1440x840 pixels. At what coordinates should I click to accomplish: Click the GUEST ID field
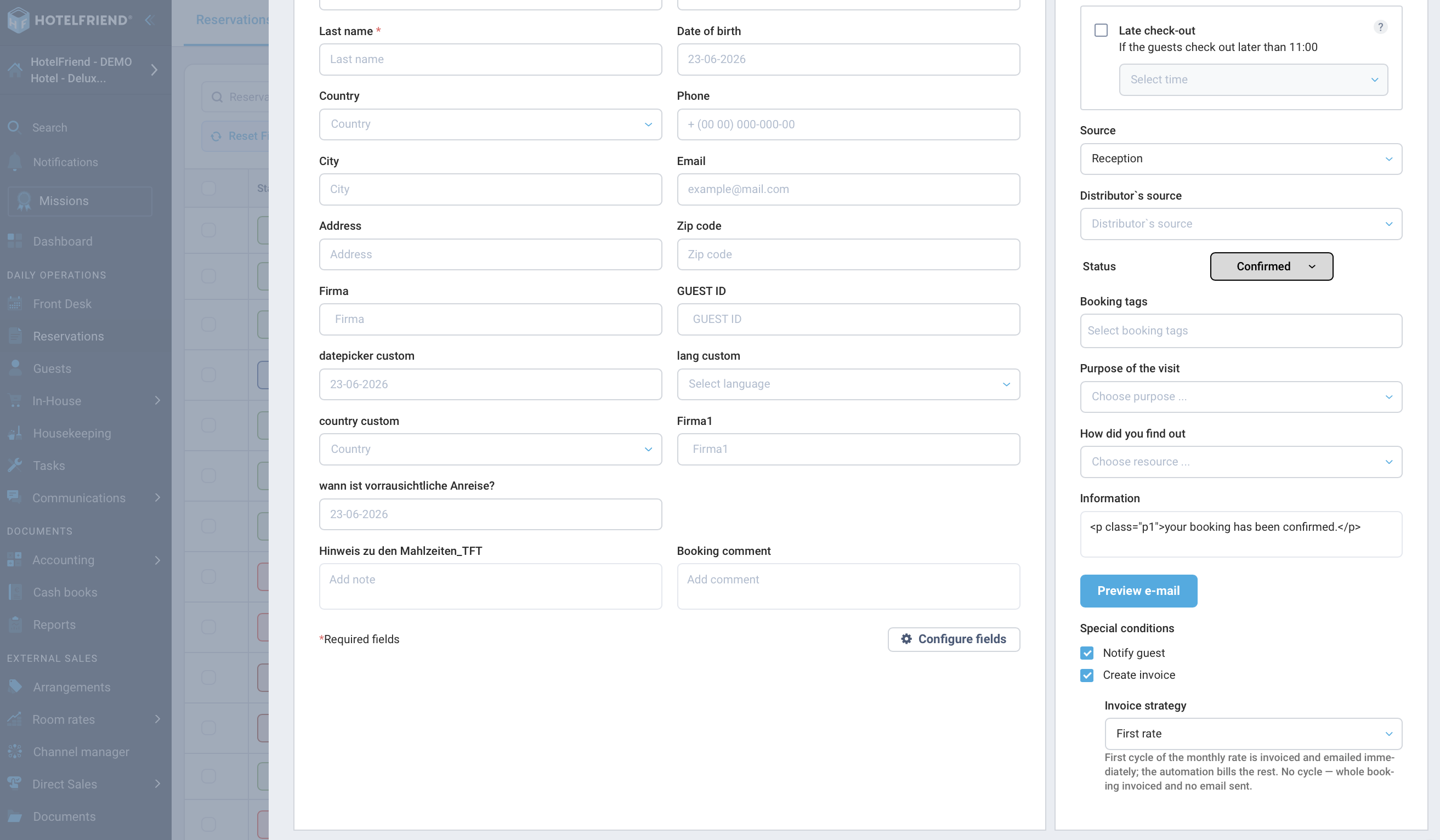(848, 320)
